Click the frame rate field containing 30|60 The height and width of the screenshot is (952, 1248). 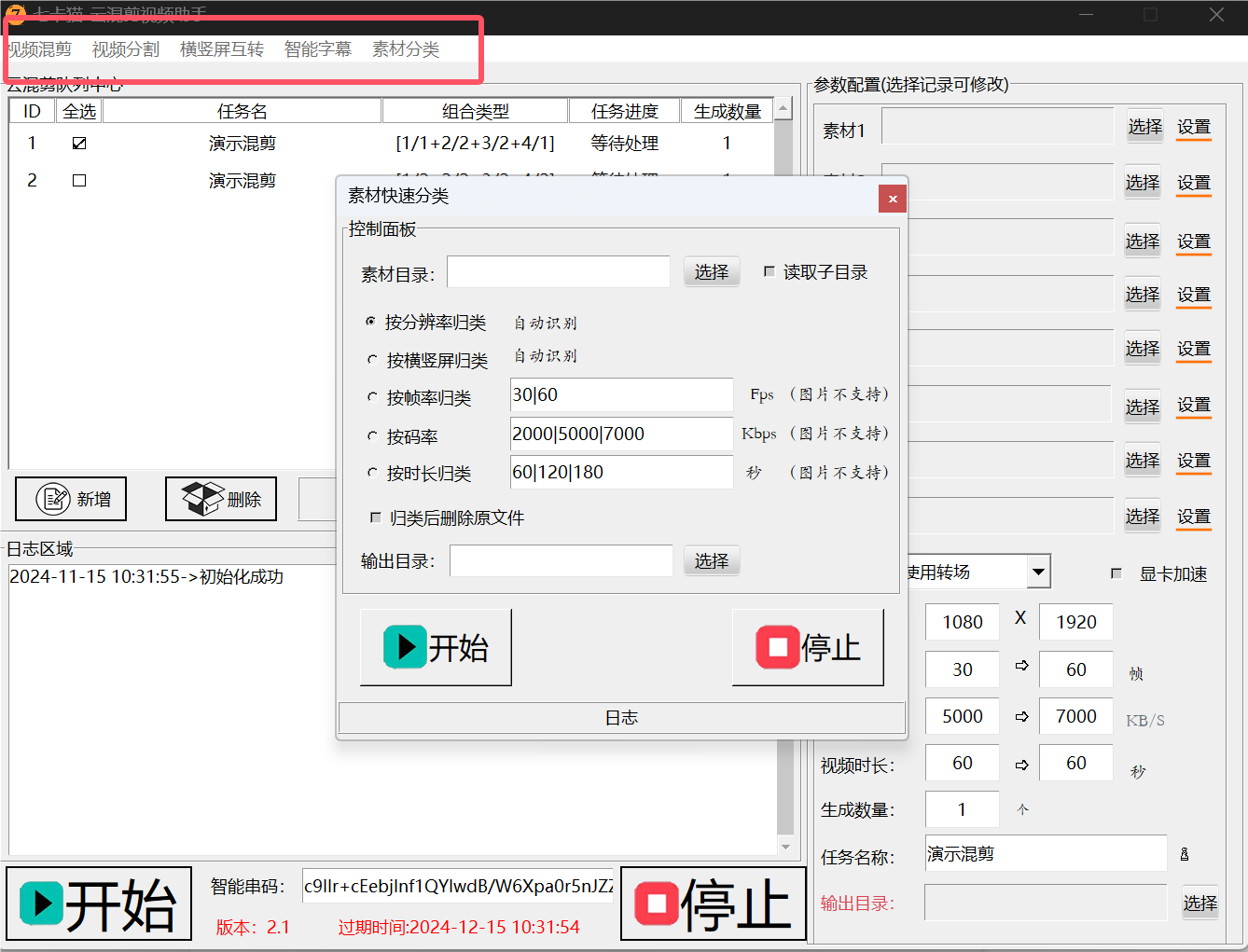click(x=622, y=394)
